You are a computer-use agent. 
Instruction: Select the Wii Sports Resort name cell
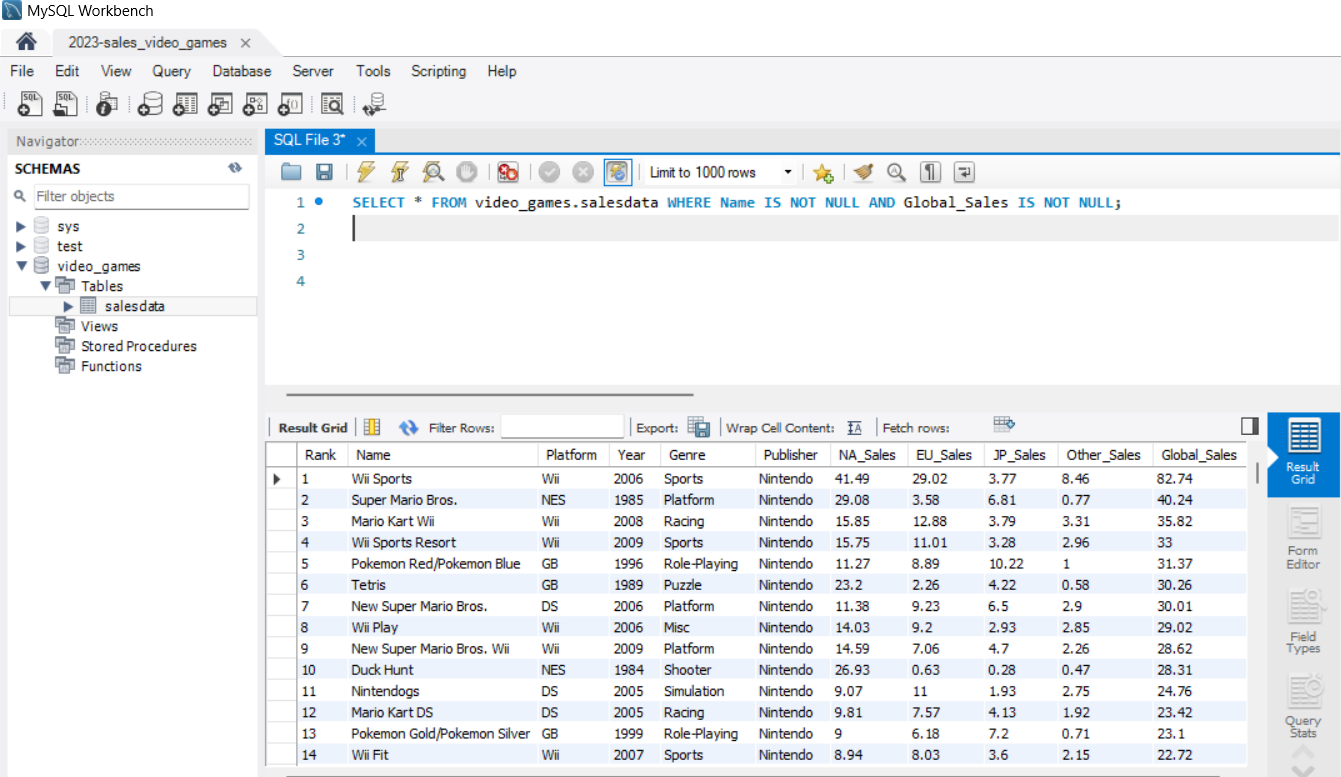(442, 542)
